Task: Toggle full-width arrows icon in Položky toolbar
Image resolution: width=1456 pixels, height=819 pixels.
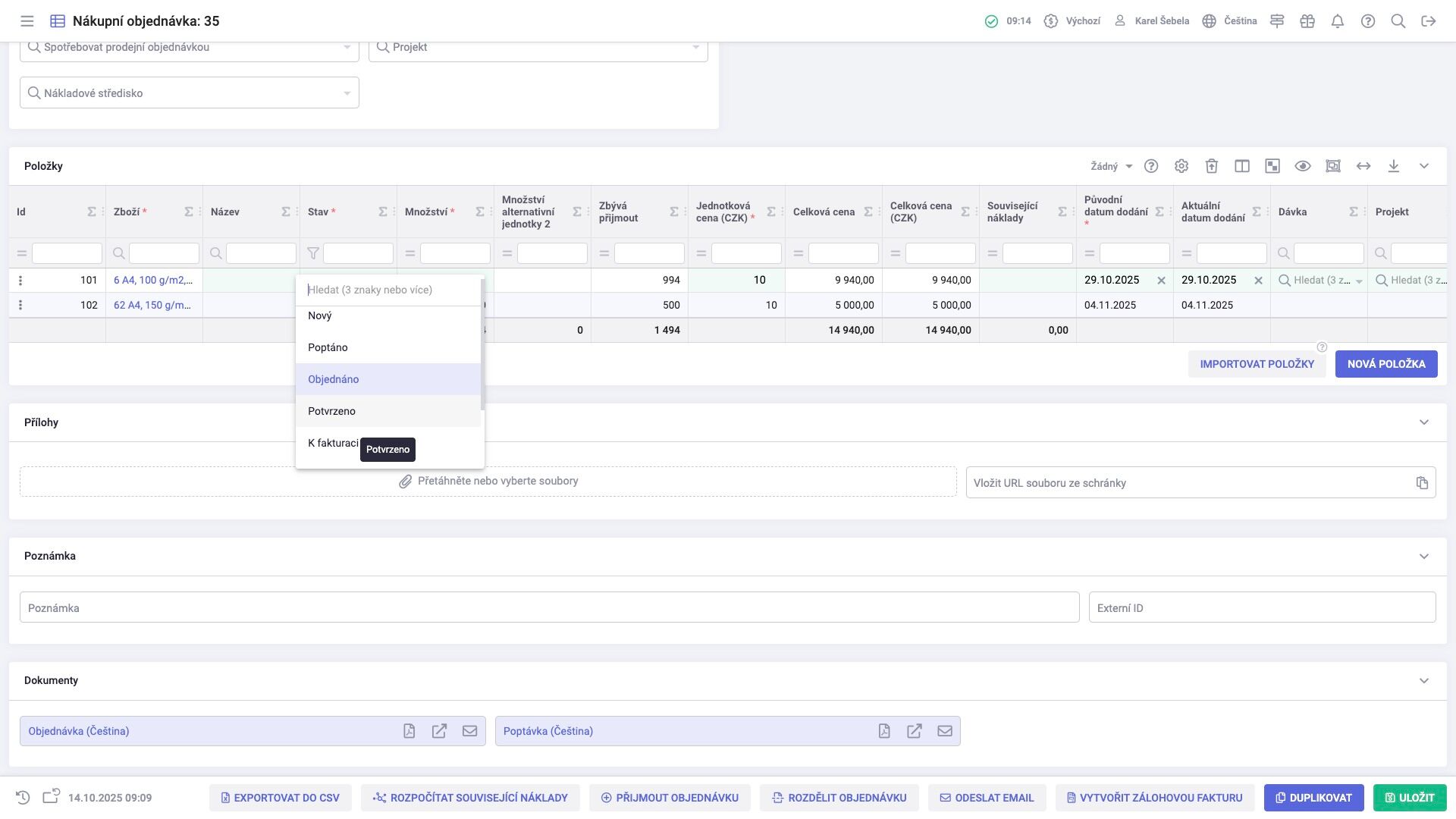Action: coord(1363,166)
